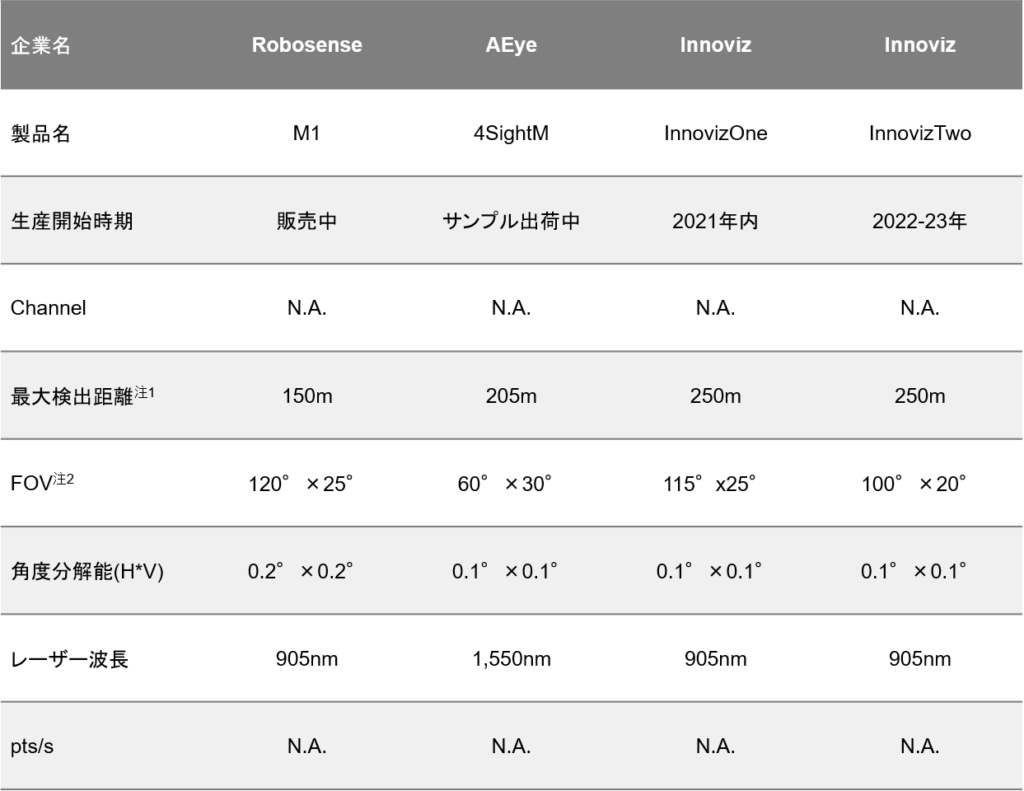The height and width of the screenshot is (791, 1024).
Task: Click the Robosense column header
Action: click(x=306, y=46)
